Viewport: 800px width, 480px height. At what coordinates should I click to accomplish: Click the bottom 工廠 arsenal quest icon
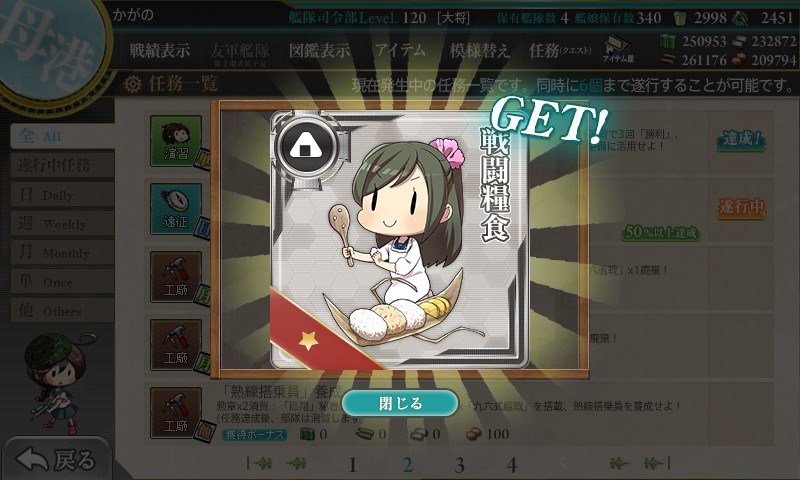(176, 413)
